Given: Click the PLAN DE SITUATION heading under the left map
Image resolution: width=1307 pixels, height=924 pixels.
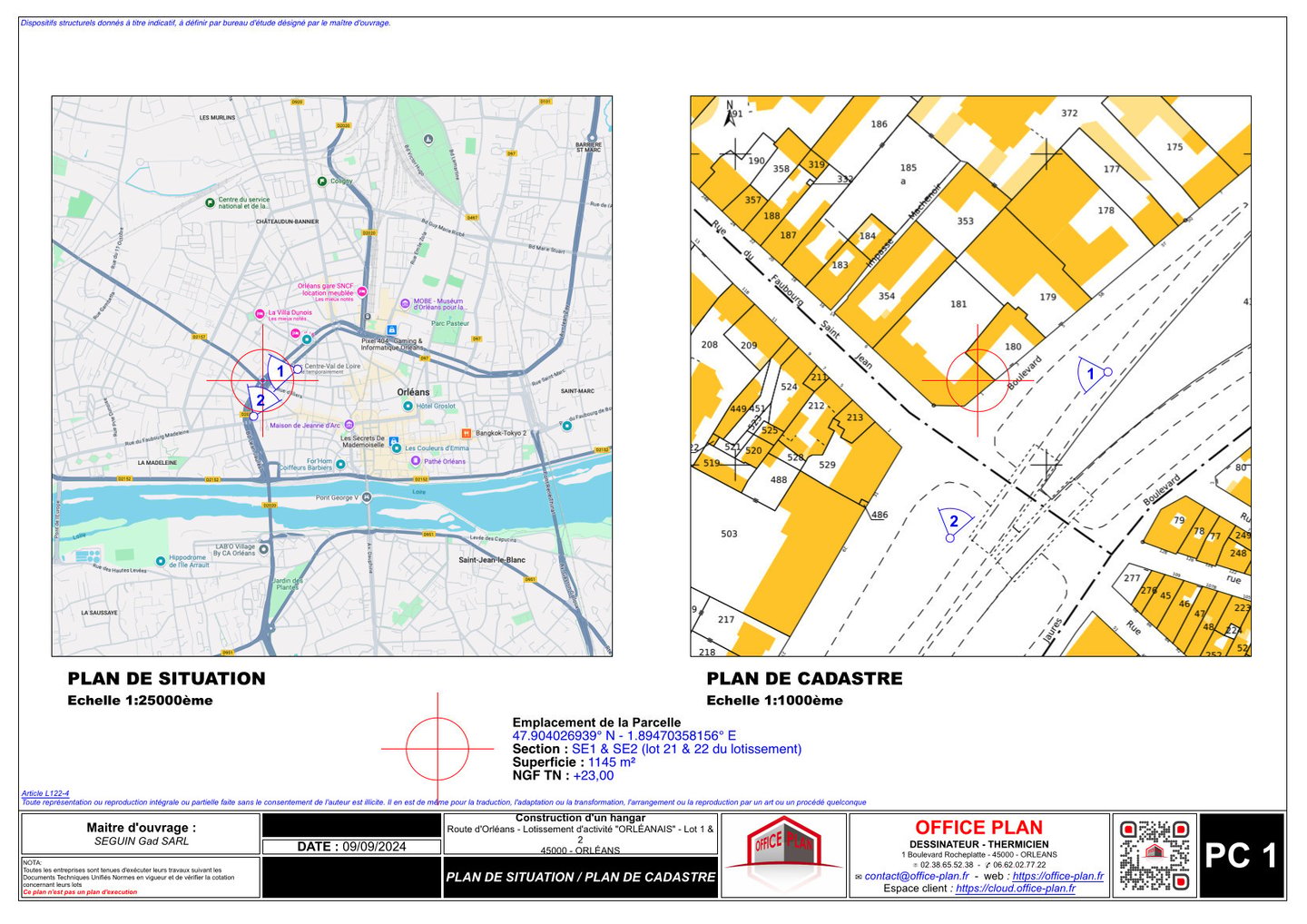Looking at the screenshot, I should pos(166,679).
